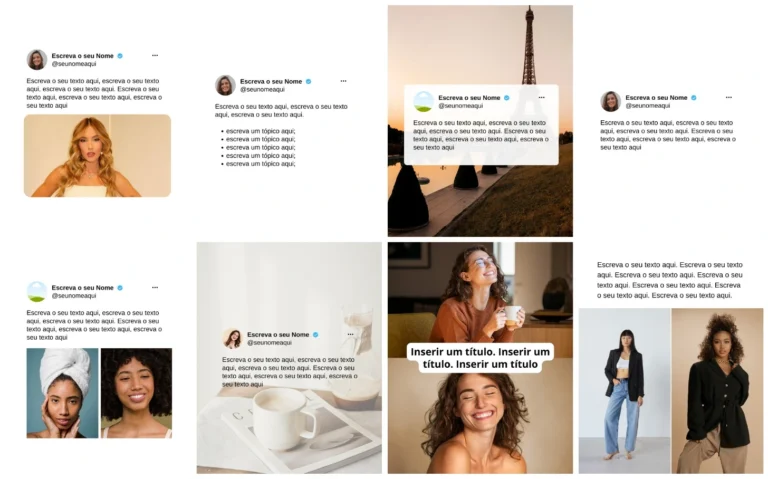Click the verified badge on the Eiffel Tower card
The image size is (768, 479).
point(507,98)
